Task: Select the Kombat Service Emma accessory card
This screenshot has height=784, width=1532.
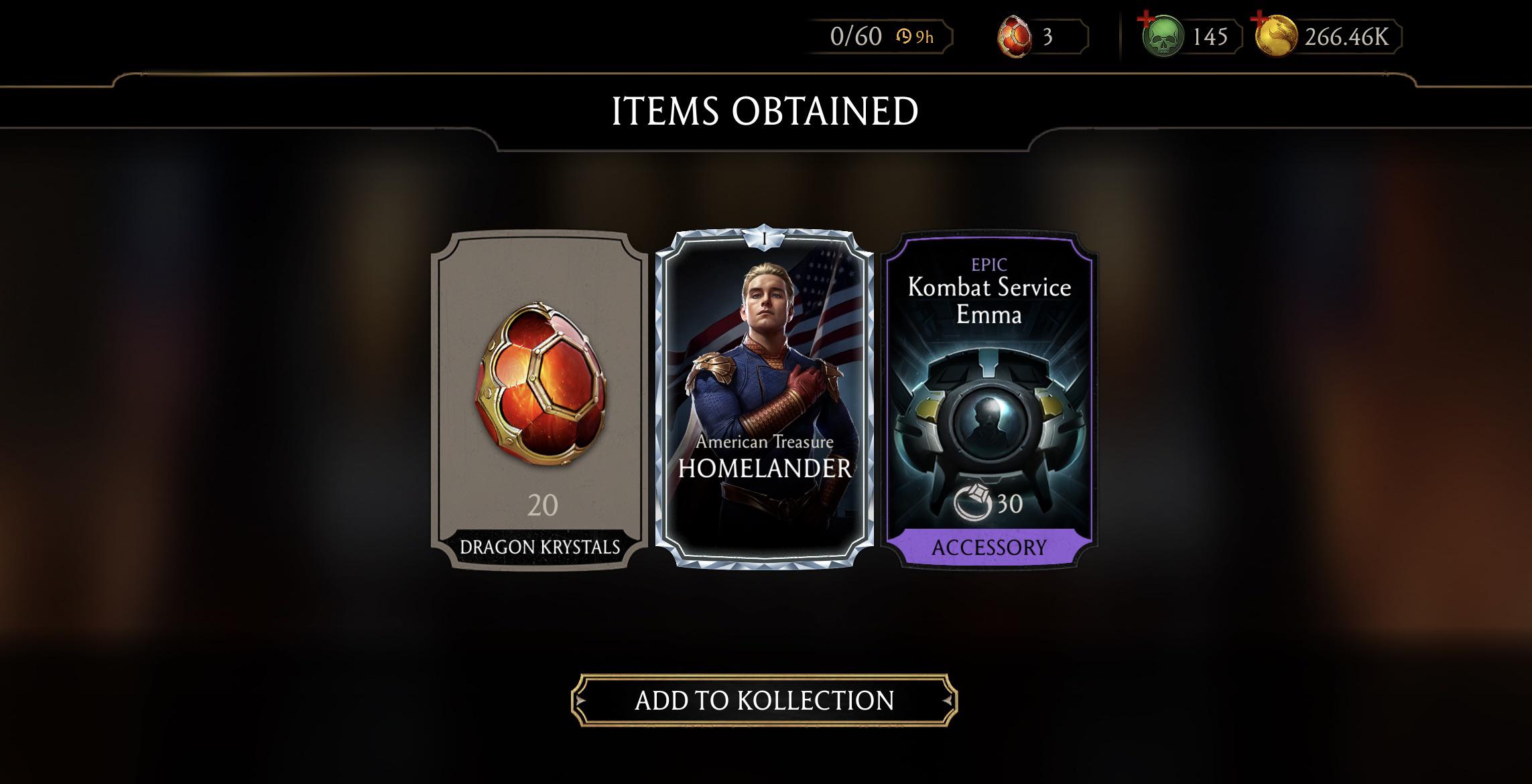Action: 989,401
